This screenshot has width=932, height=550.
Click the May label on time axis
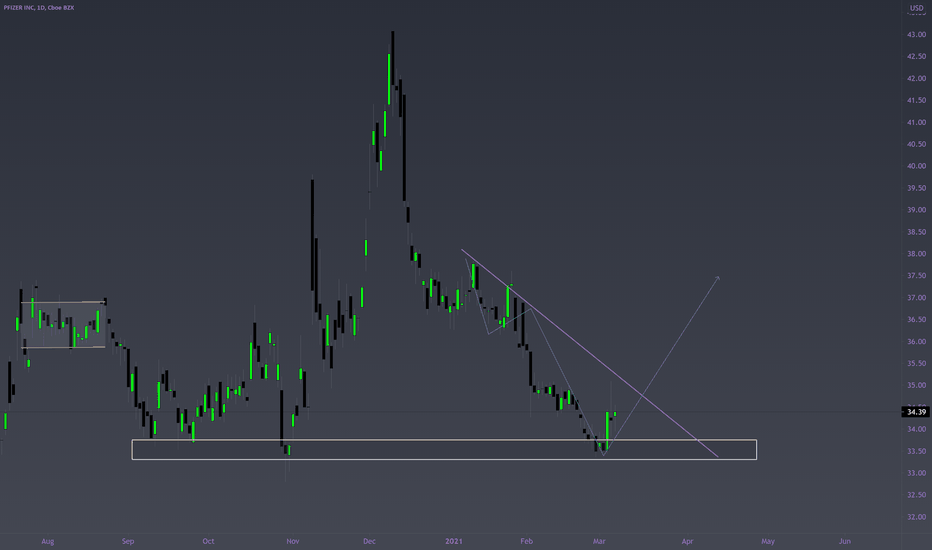768,542
